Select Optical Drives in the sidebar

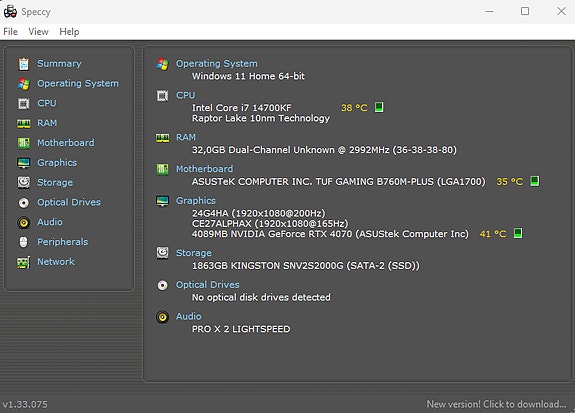69,202
